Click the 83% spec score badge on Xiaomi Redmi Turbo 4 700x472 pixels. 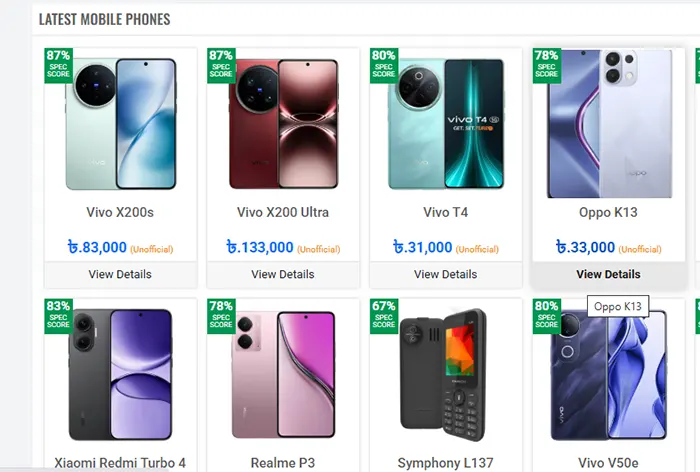click(58, 315)
